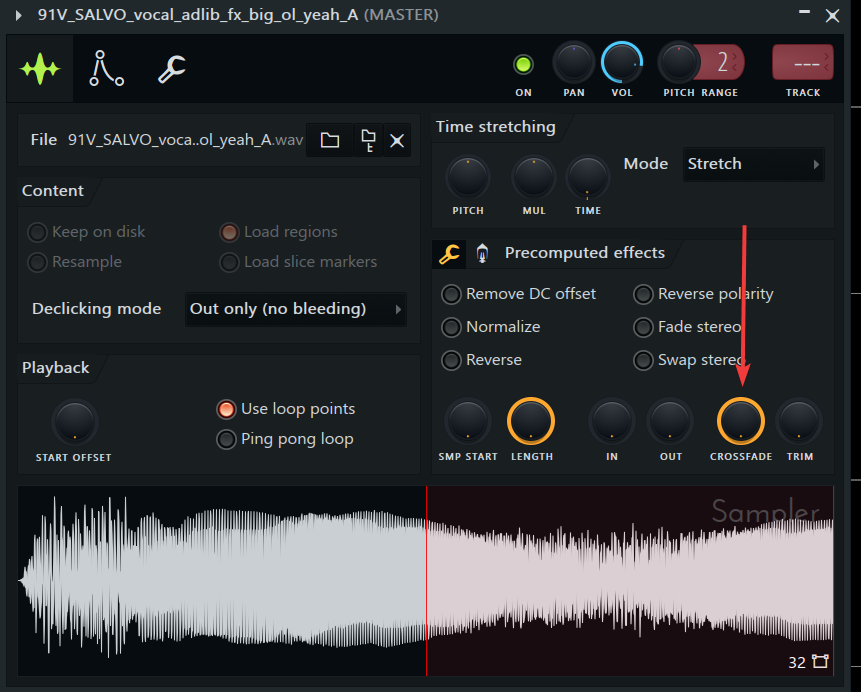Adjust the CROSSFADE knob
861x692 pixels.
point(740,423)
